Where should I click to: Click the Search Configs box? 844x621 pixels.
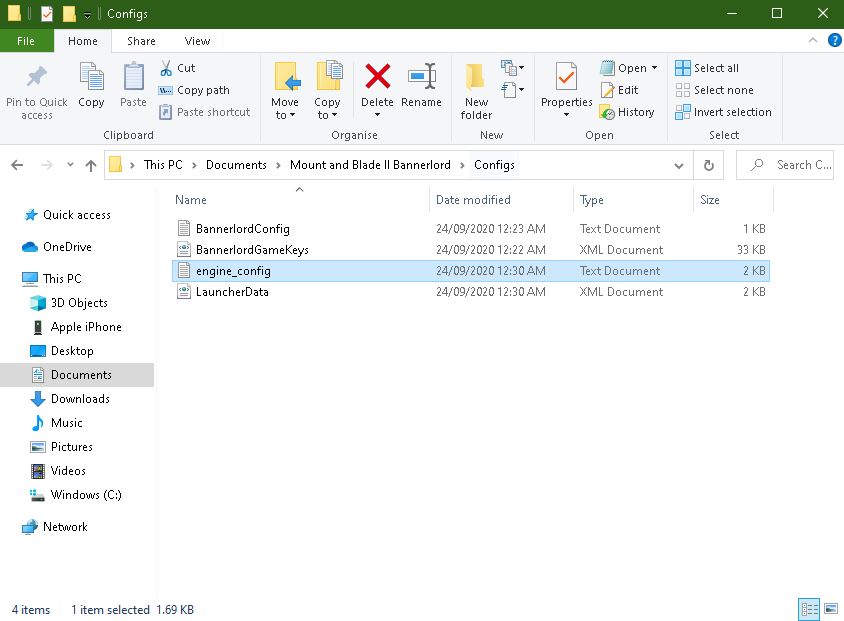pos(785,165)
